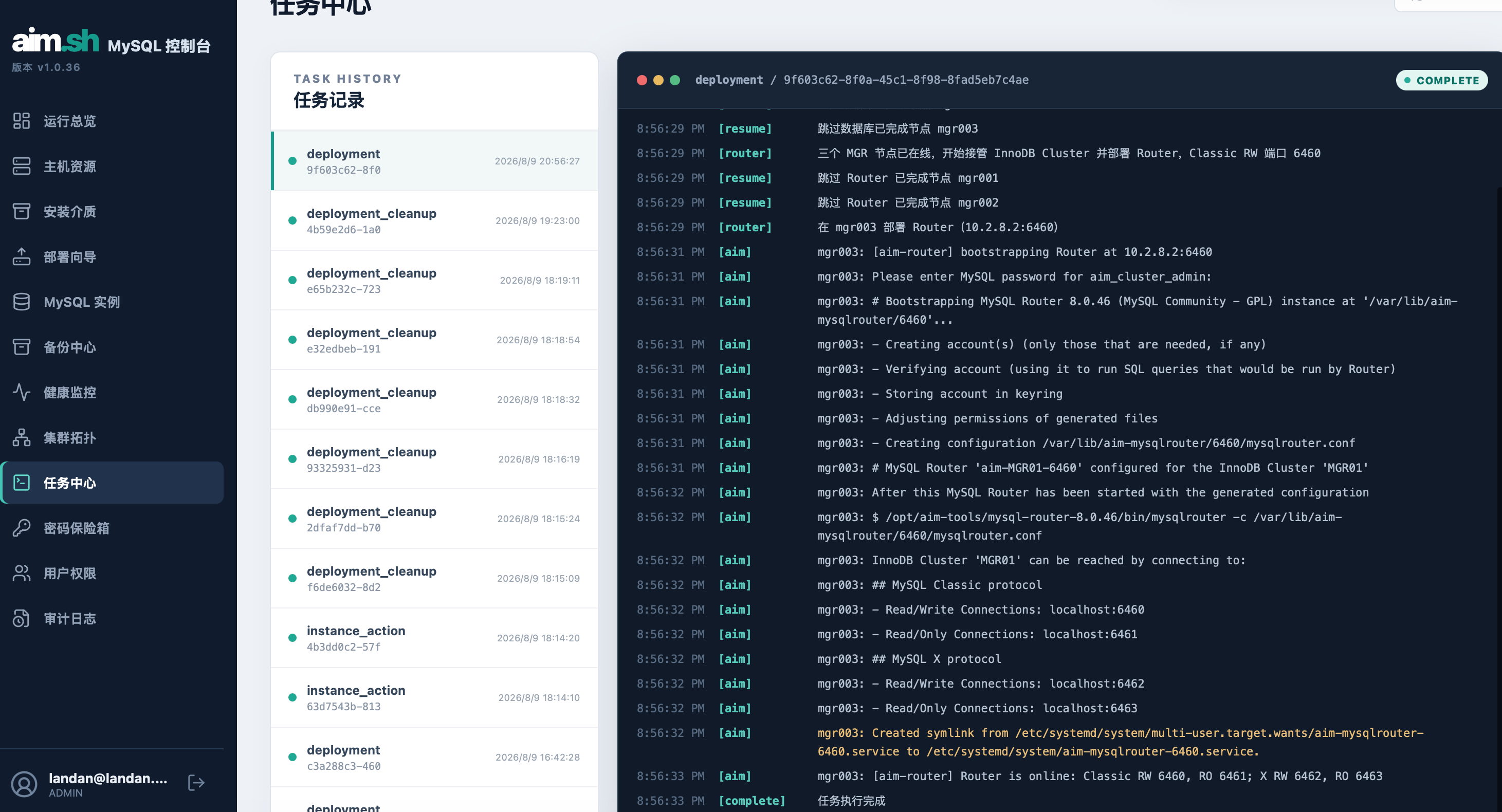Select deployment_cleanup task db990e91-cce
The image size is (1502, 812).
pyautogui.click(x=434, y=399)
